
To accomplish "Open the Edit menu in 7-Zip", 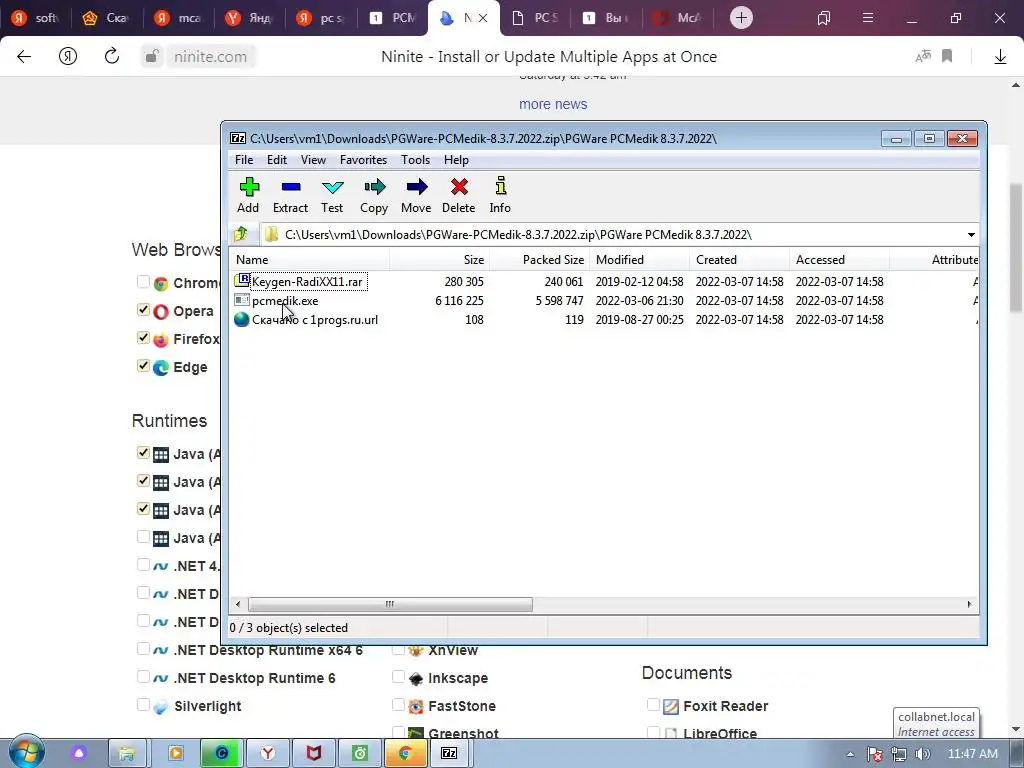I will 277,160.
